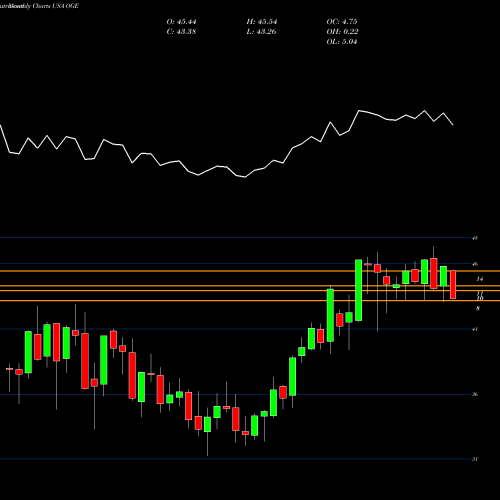500x500 pixels.
Task: Click the end point of the white line
Action: [x=453, y=125]
